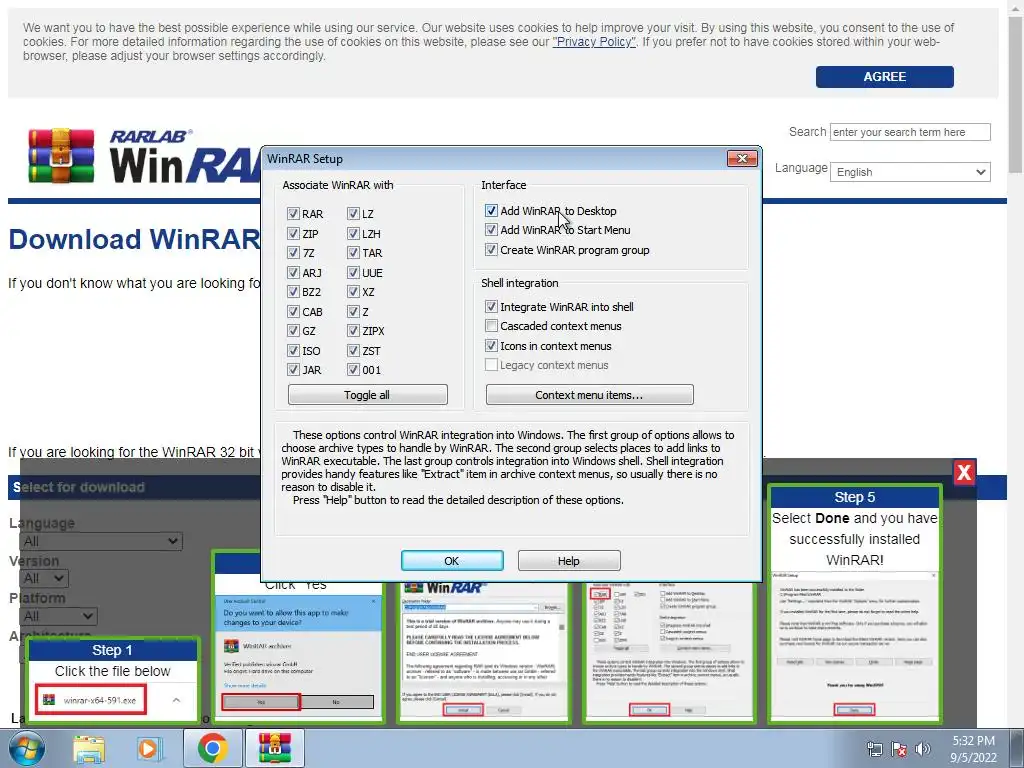Expand the chevron beside winrar-x64-591.exe
This screenshot has width=1024, height=768.
click(176, 700)
